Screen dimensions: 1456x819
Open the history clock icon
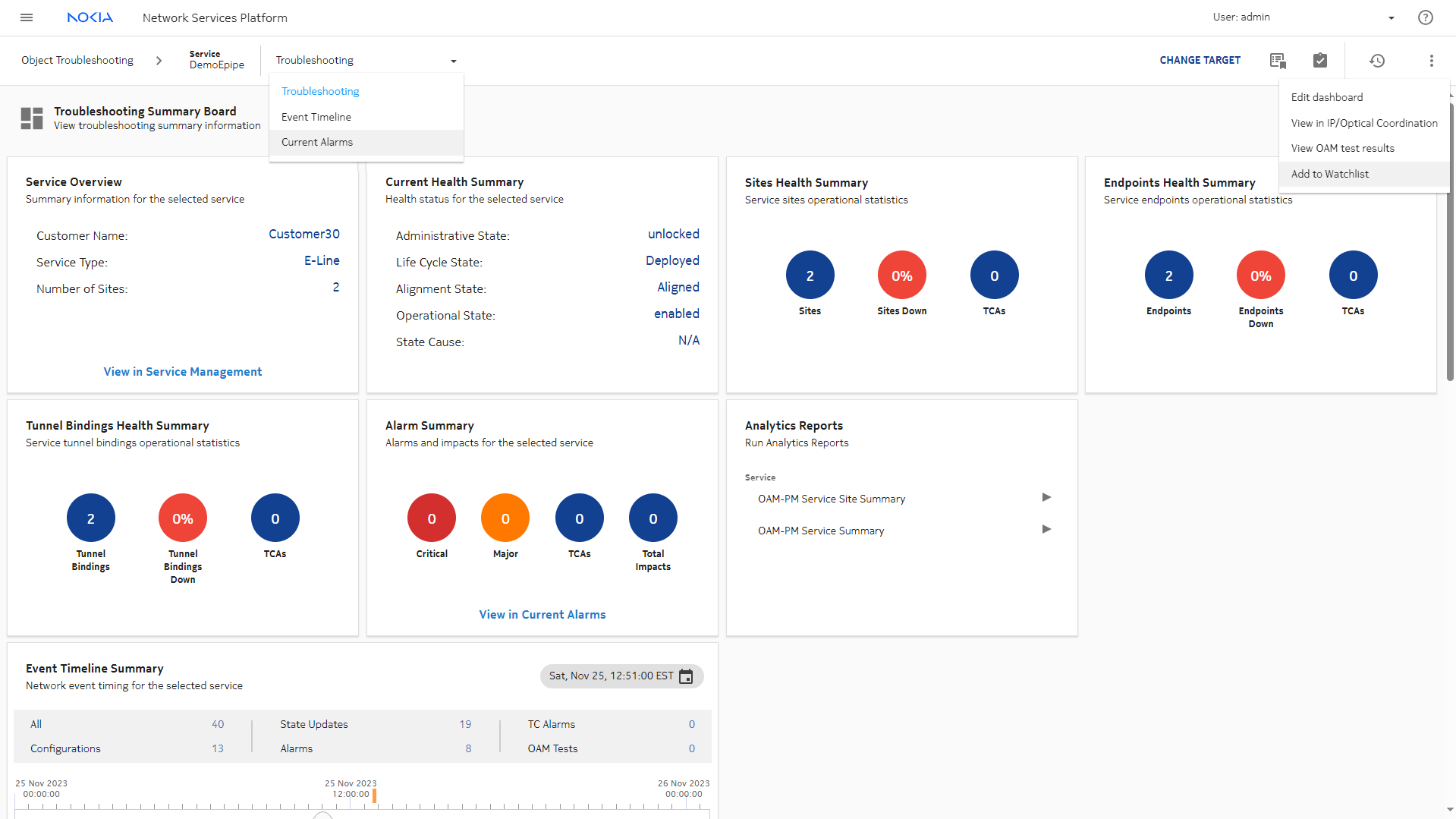click(x=1376, y=61)
